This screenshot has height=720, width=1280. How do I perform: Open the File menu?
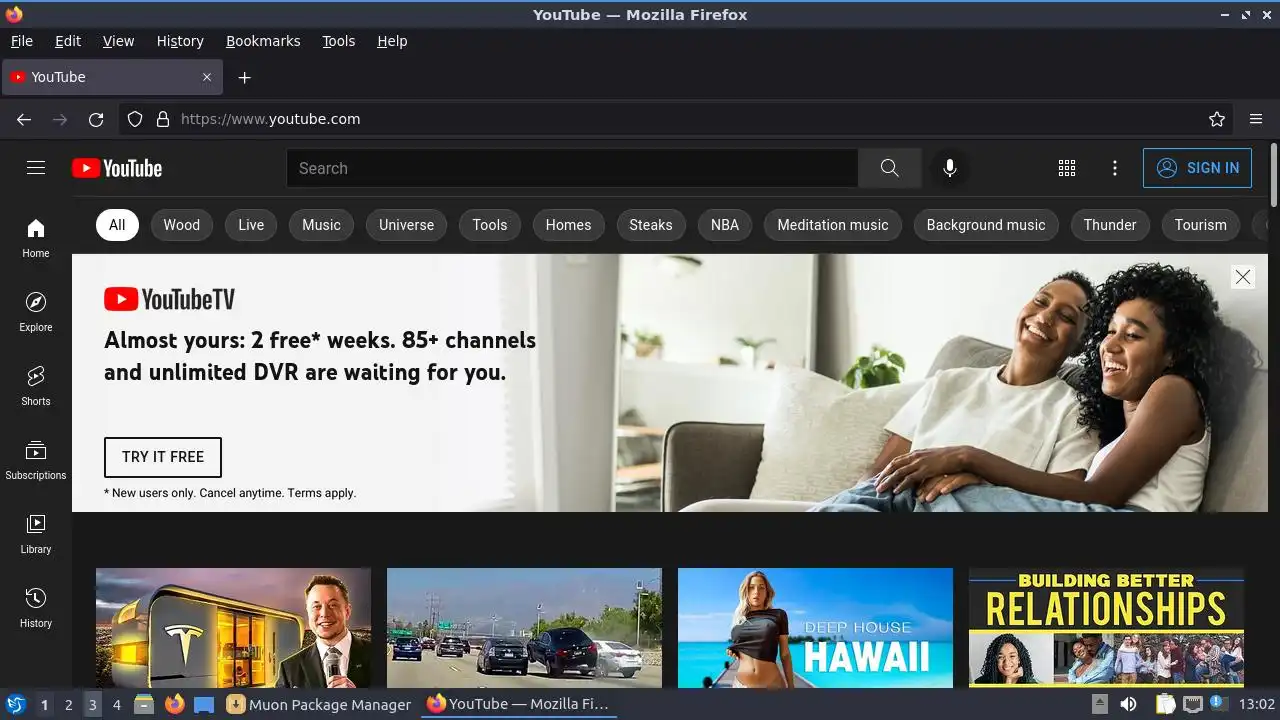[x=22, y=41]
